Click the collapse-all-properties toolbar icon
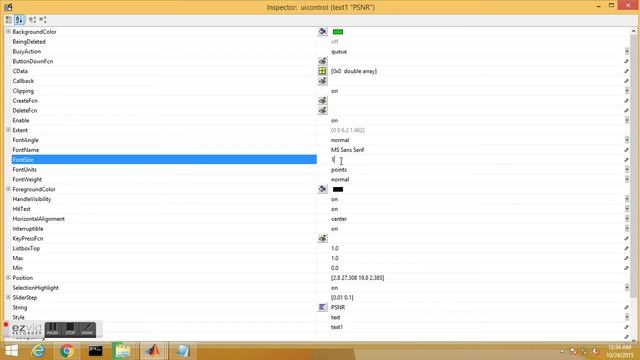The image size is (640, 360). (x=43, y=20)
